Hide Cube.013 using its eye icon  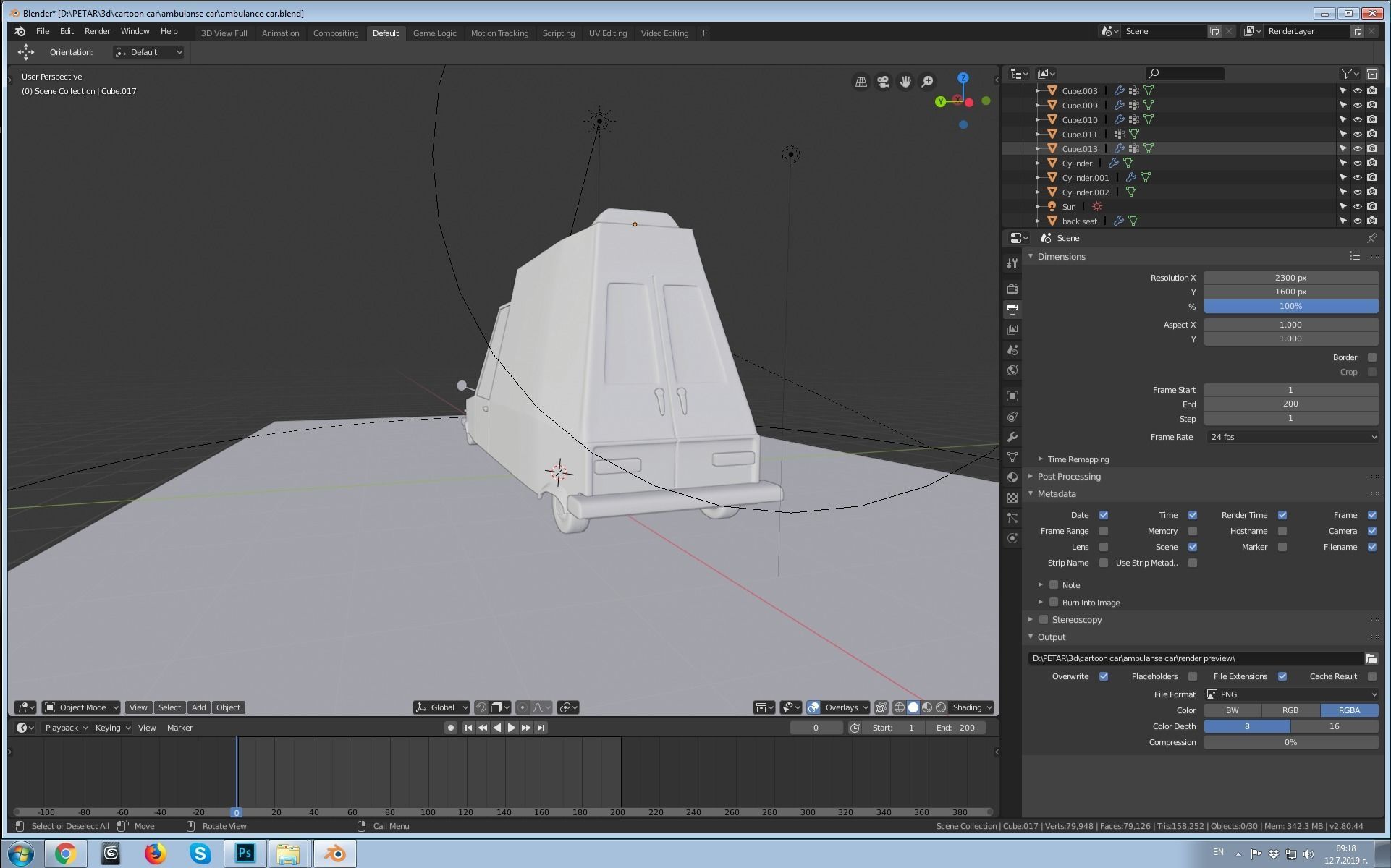point(1357,149)
